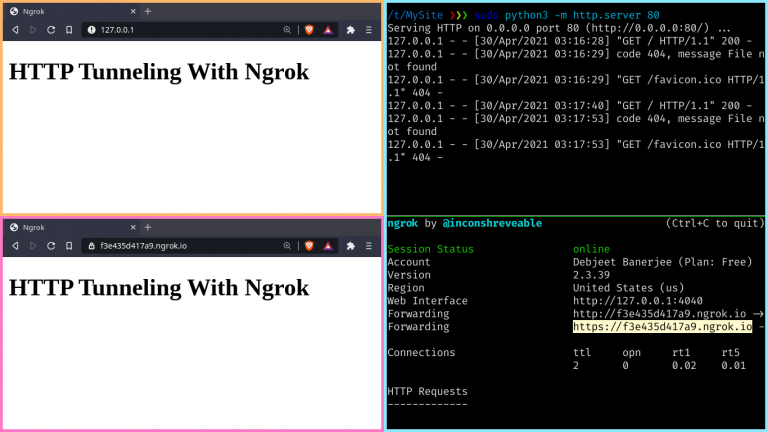Click the highlighted https://f3e435d417a9.ngrok.io forwarding URL

[662, 327]
